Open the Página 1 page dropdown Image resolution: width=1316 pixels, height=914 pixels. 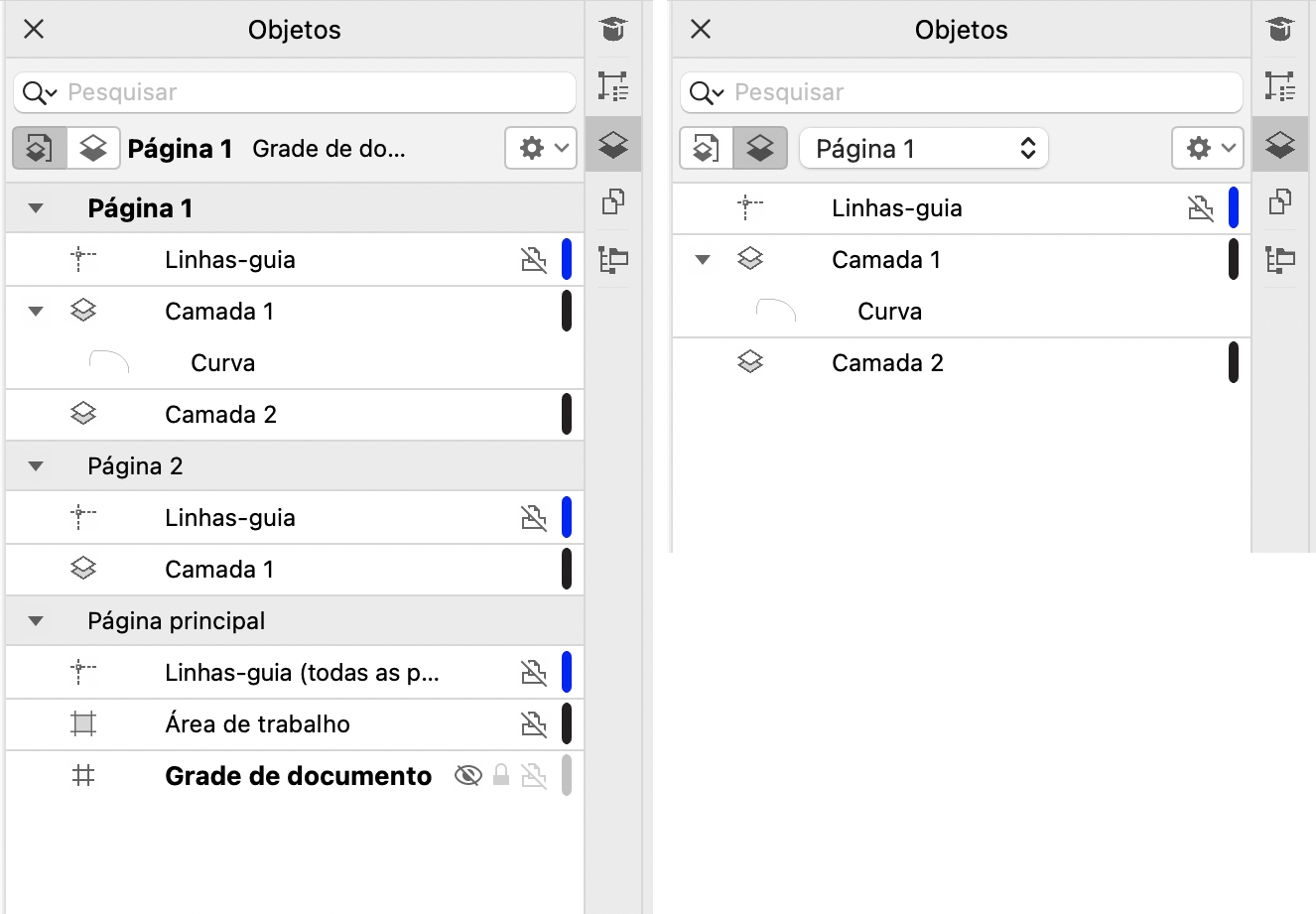pos(923,149)
